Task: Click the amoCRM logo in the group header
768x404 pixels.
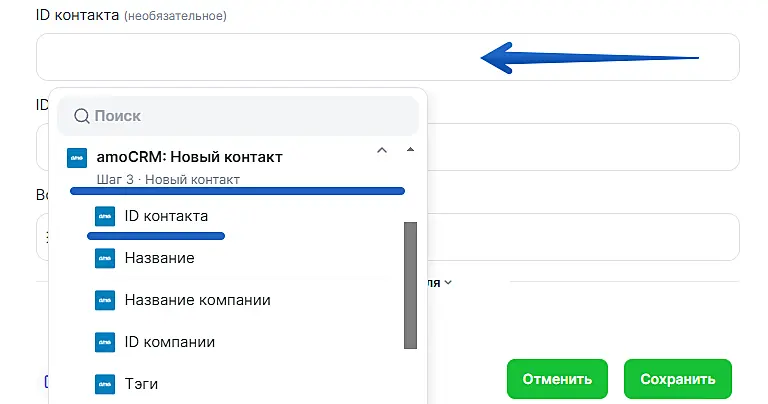Action: [x=76, y=158]
